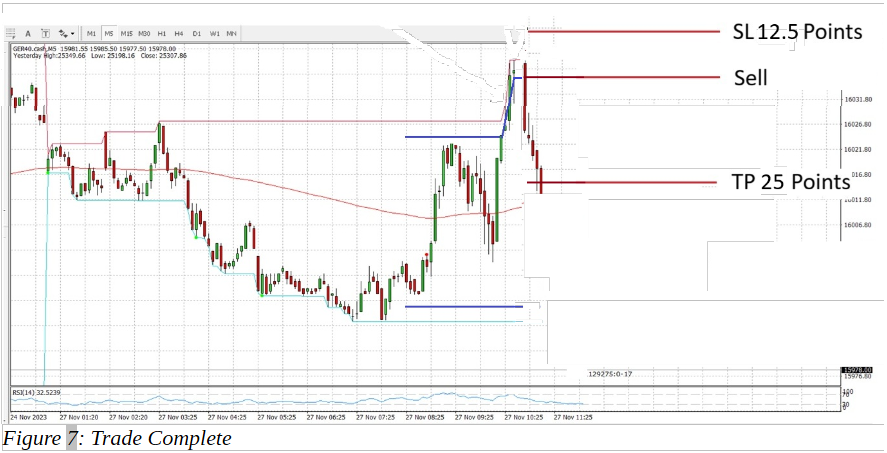
Task: Switch chart to H1 timeframe
Action: pyautogui.click(x=162, y=34)
